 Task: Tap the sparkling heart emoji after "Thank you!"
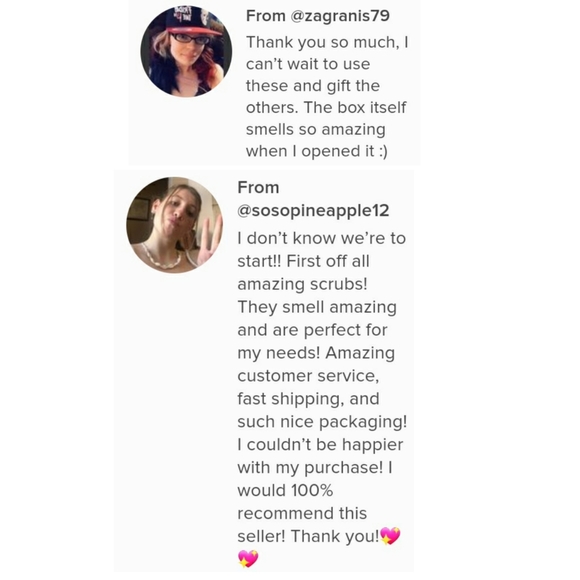[390, 536]
